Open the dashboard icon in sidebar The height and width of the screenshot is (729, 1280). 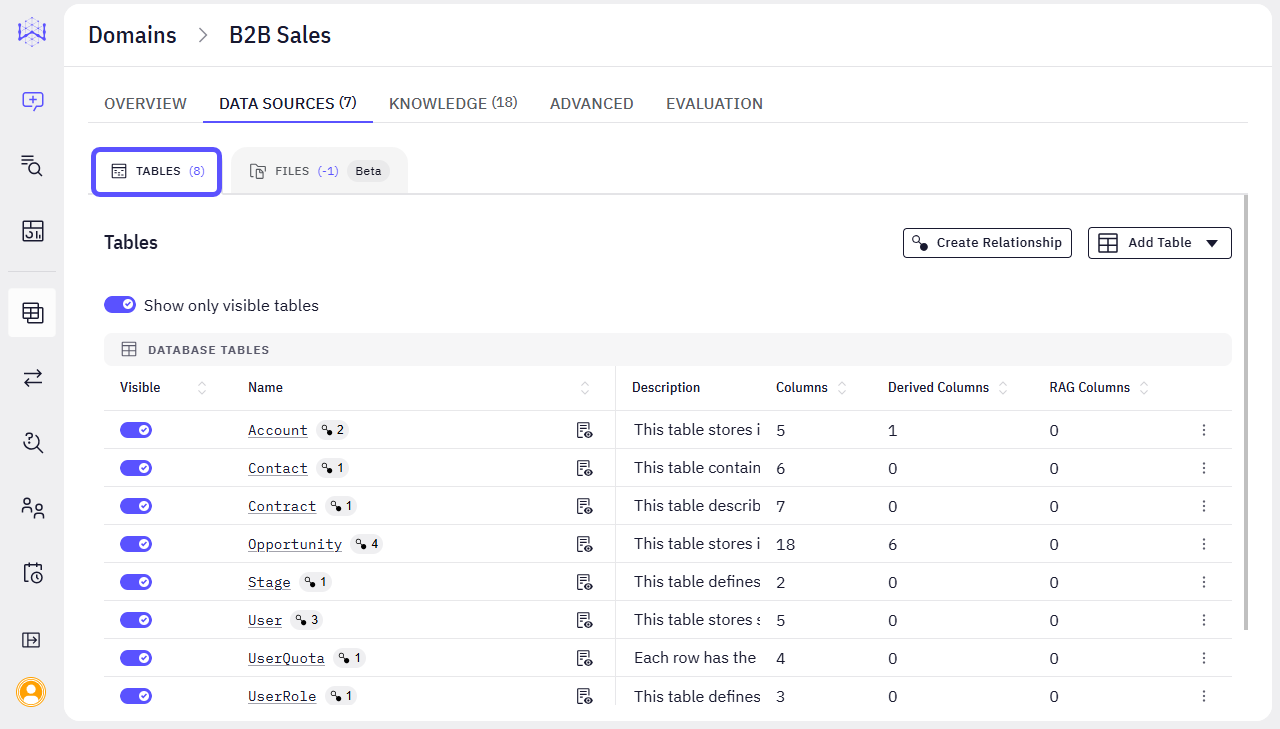(31, 230)
